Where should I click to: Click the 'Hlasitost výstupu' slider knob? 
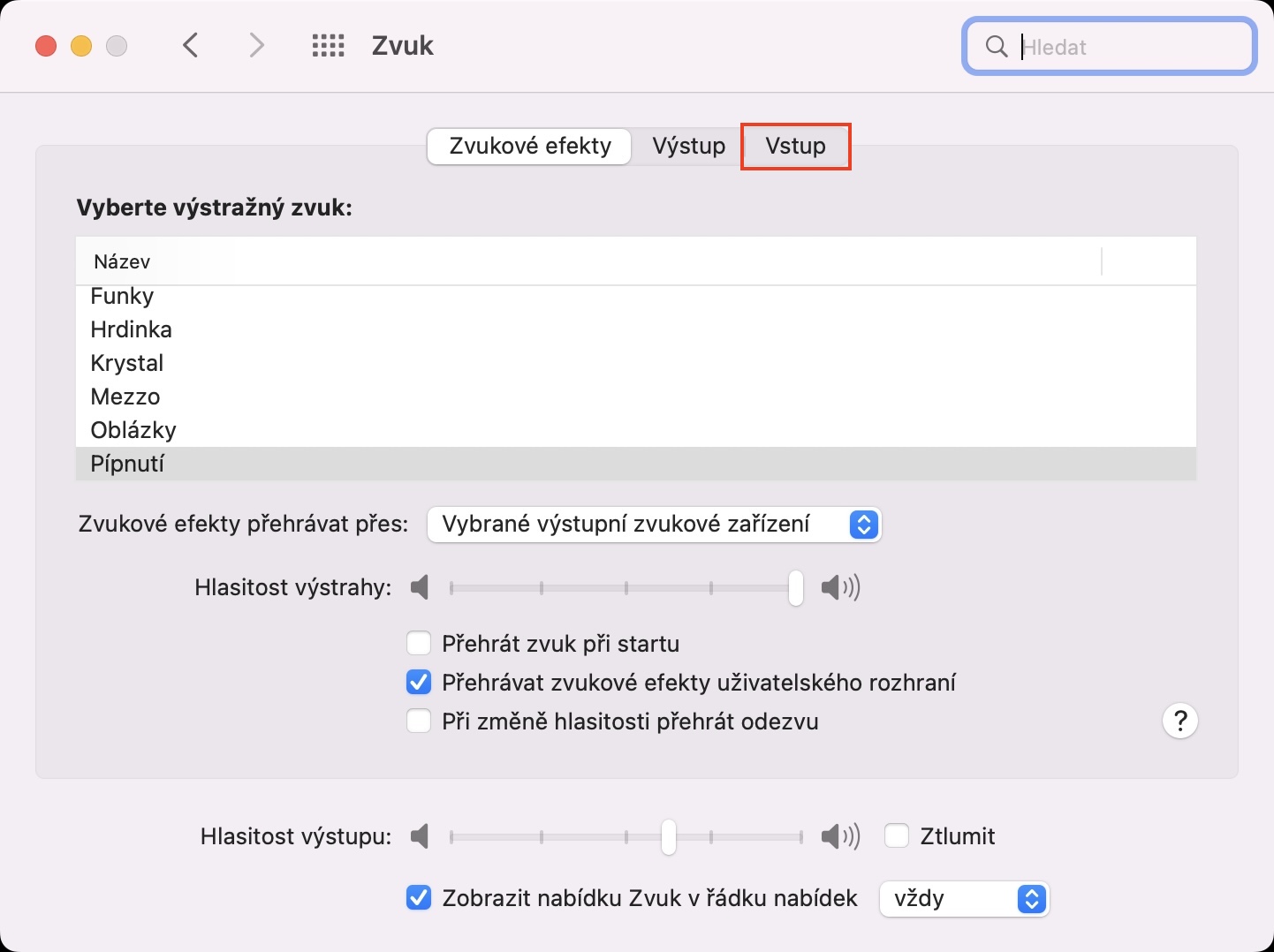click(x=669, y=836)
